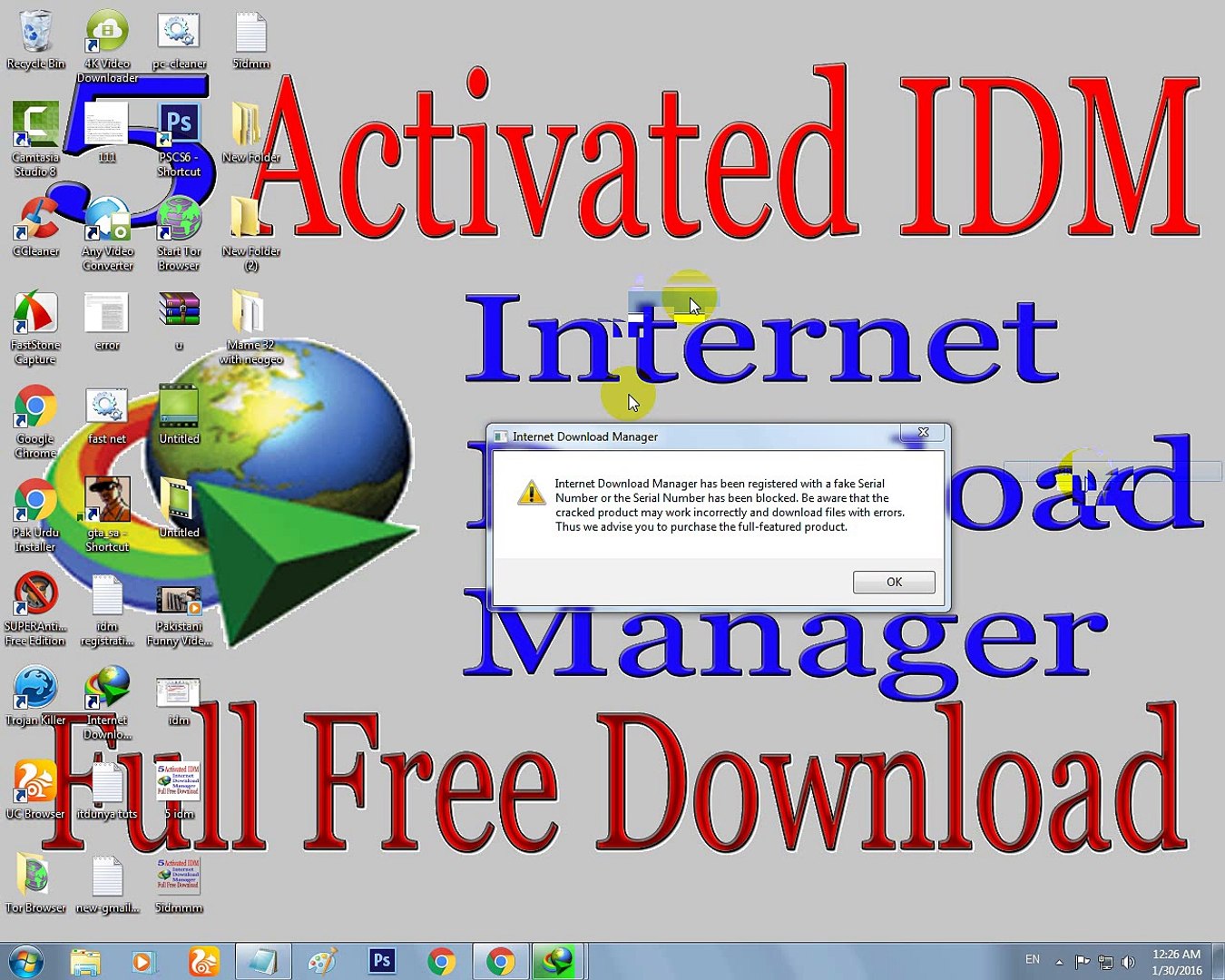Select the 5idmm text file icon
The height and width of the screenshot is (980, 1225).
point(250,40)
